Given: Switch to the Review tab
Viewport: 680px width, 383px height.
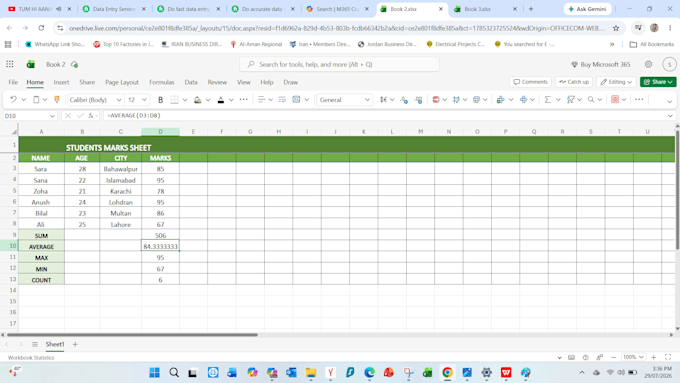Looking at the screenshot, I should point(217,82).
